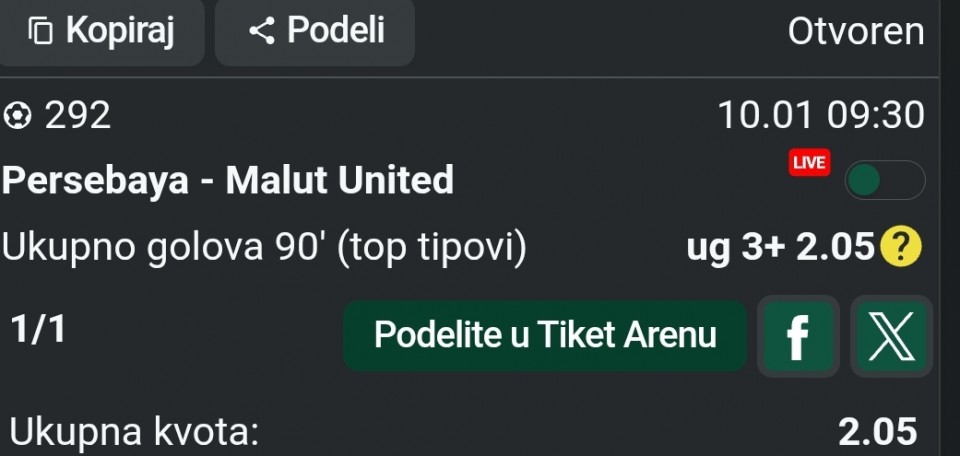The image size is (960, 456).
Task: Tap the Ukupna kvota label
Action: (134, 432)
